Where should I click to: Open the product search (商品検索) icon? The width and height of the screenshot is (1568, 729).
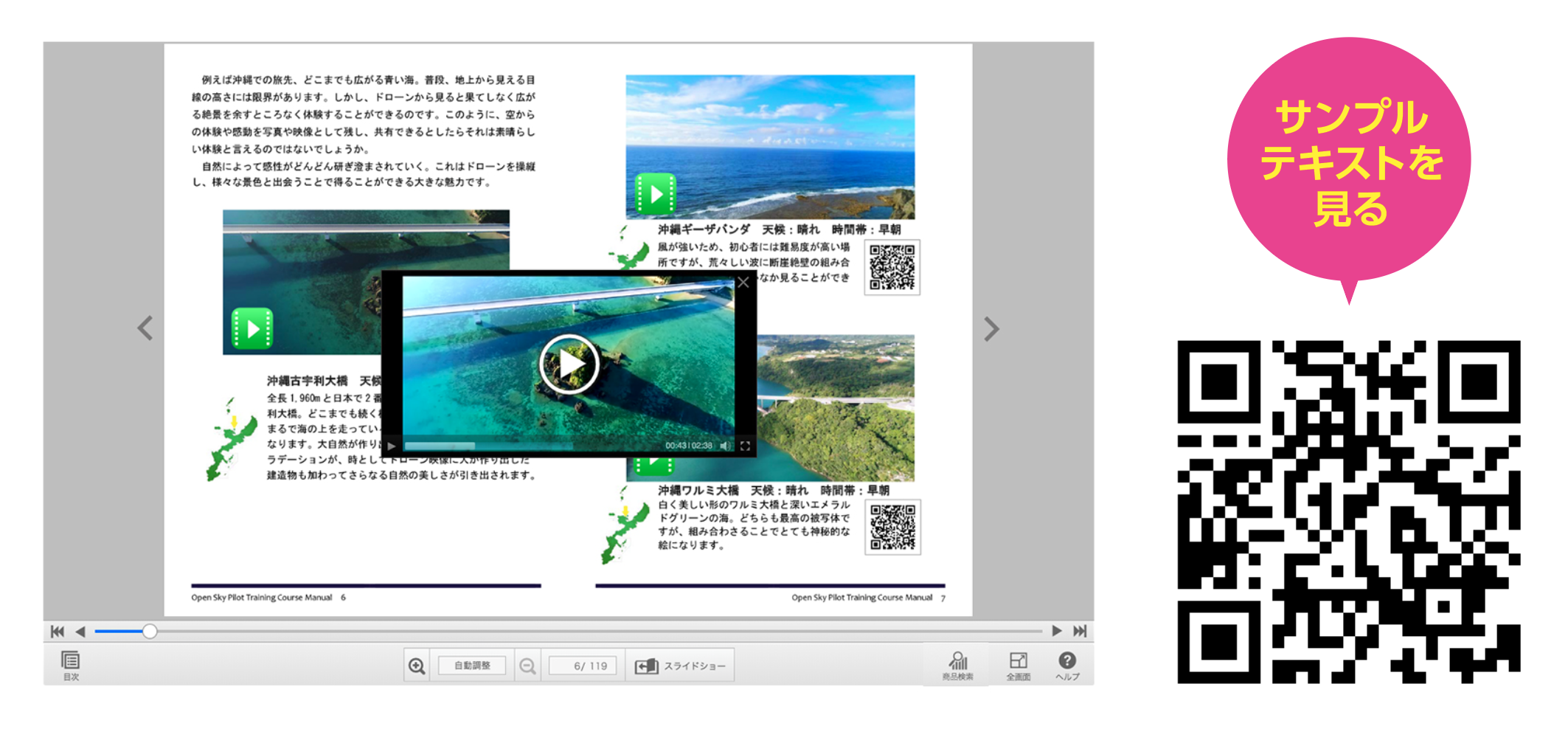click(957, 666)
